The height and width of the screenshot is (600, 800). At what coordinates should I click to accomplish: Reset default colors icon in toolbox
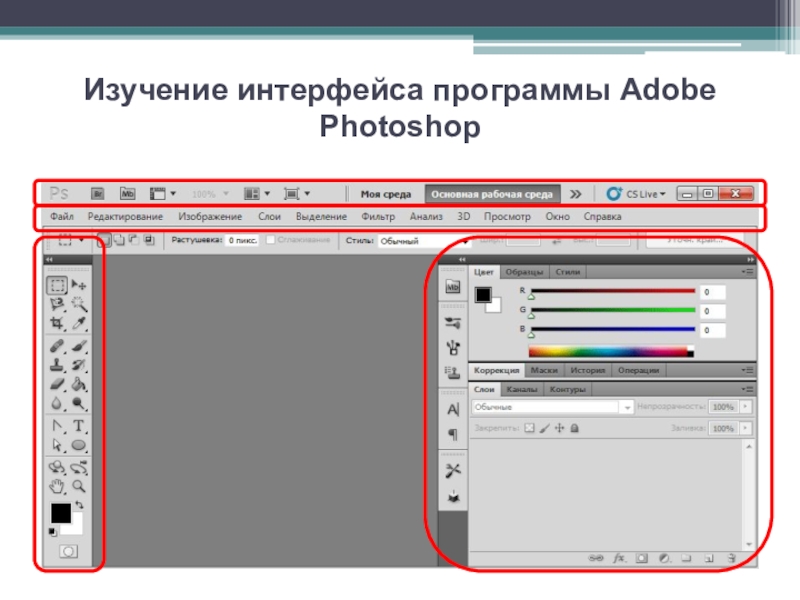53,532
